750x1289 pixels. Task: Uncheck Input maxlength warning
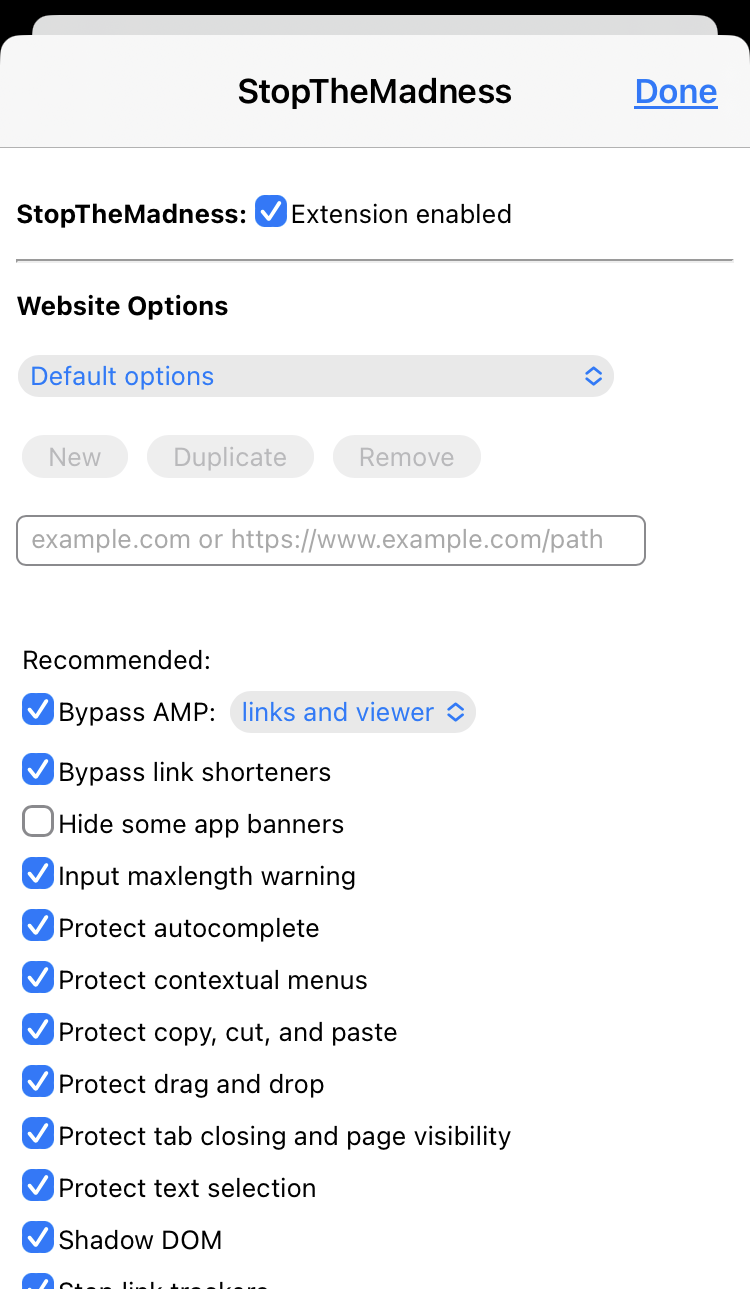coord(38,874)
